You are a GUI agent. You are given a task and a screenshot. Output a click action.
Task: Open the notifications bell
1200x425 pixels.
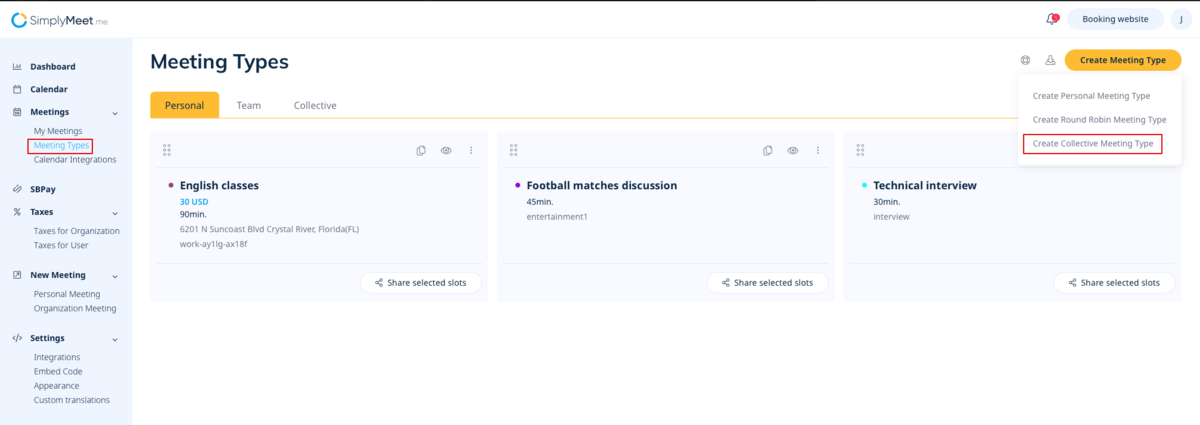(1051, 19)
